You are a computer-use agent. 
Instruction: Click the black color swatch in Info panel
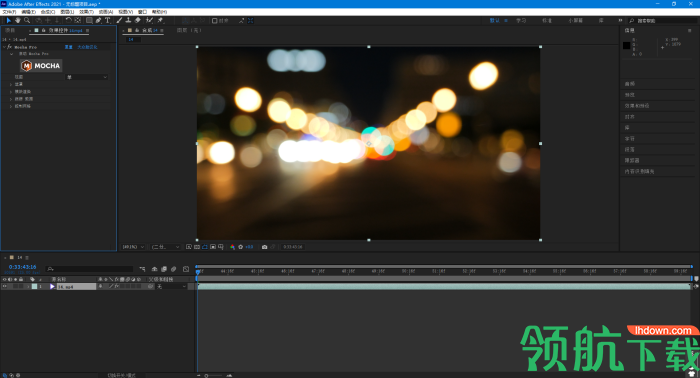pyautogui.click(x=626, y=46)
